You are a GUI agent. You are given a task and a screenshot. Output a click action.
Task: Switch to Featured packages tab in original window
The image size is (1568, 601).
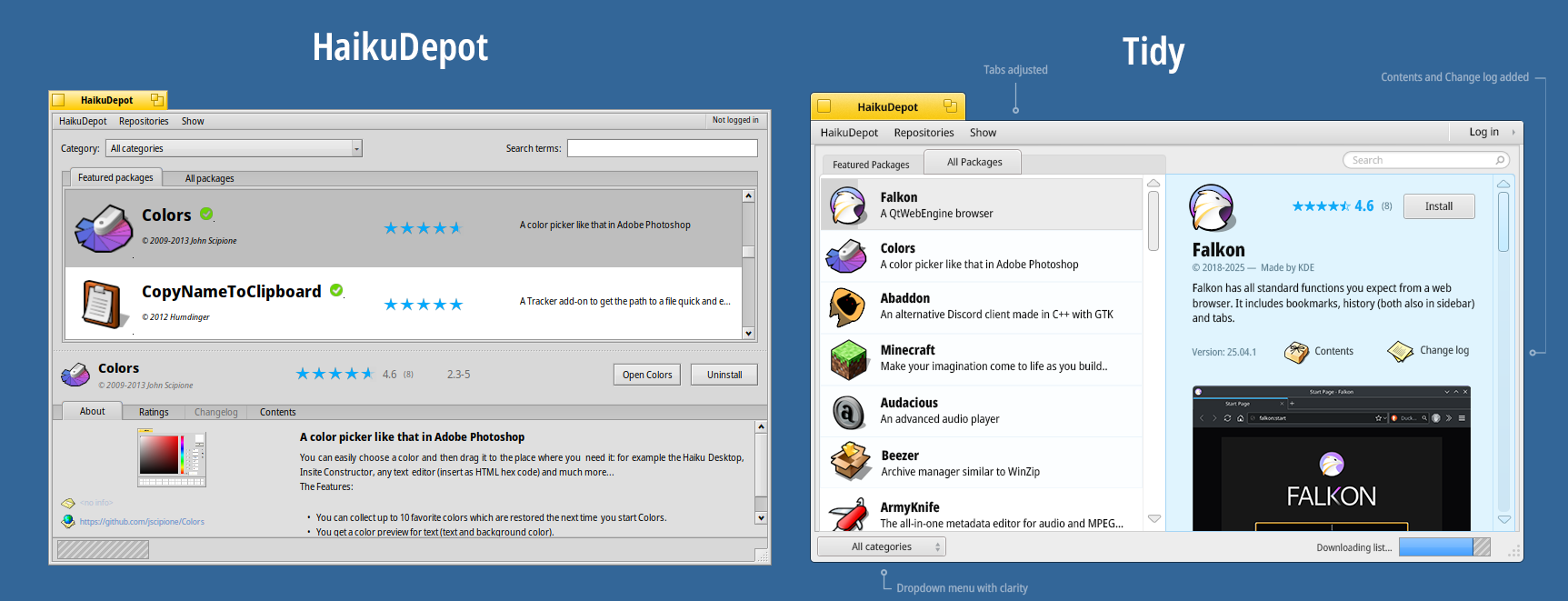click(x=115, y=177)
